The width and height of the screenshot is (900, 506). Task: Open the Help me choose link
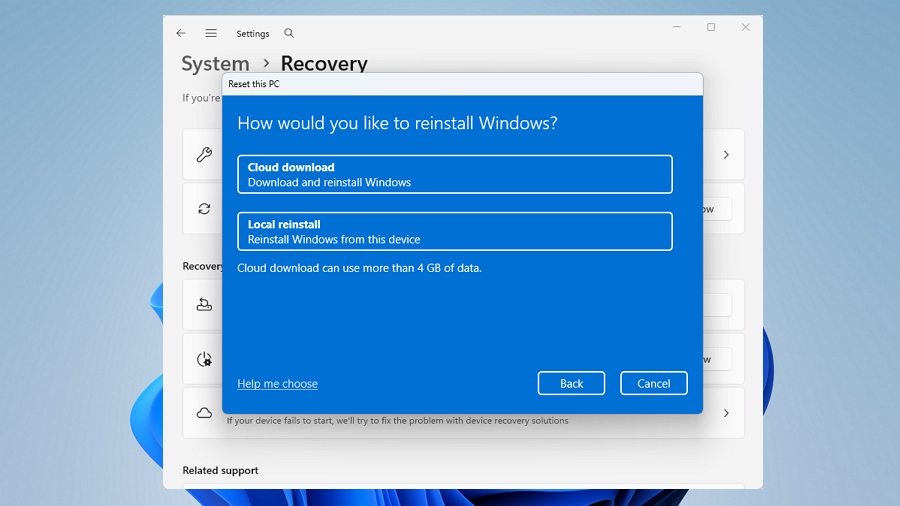(x=277, y=384)
